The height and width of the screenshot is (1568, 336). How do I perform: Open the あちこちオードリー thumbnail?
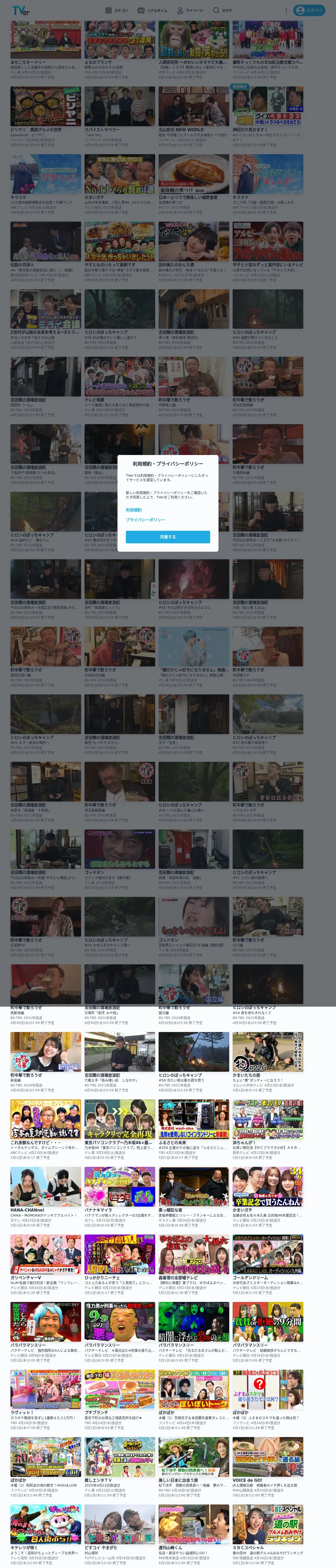point(46,39)
